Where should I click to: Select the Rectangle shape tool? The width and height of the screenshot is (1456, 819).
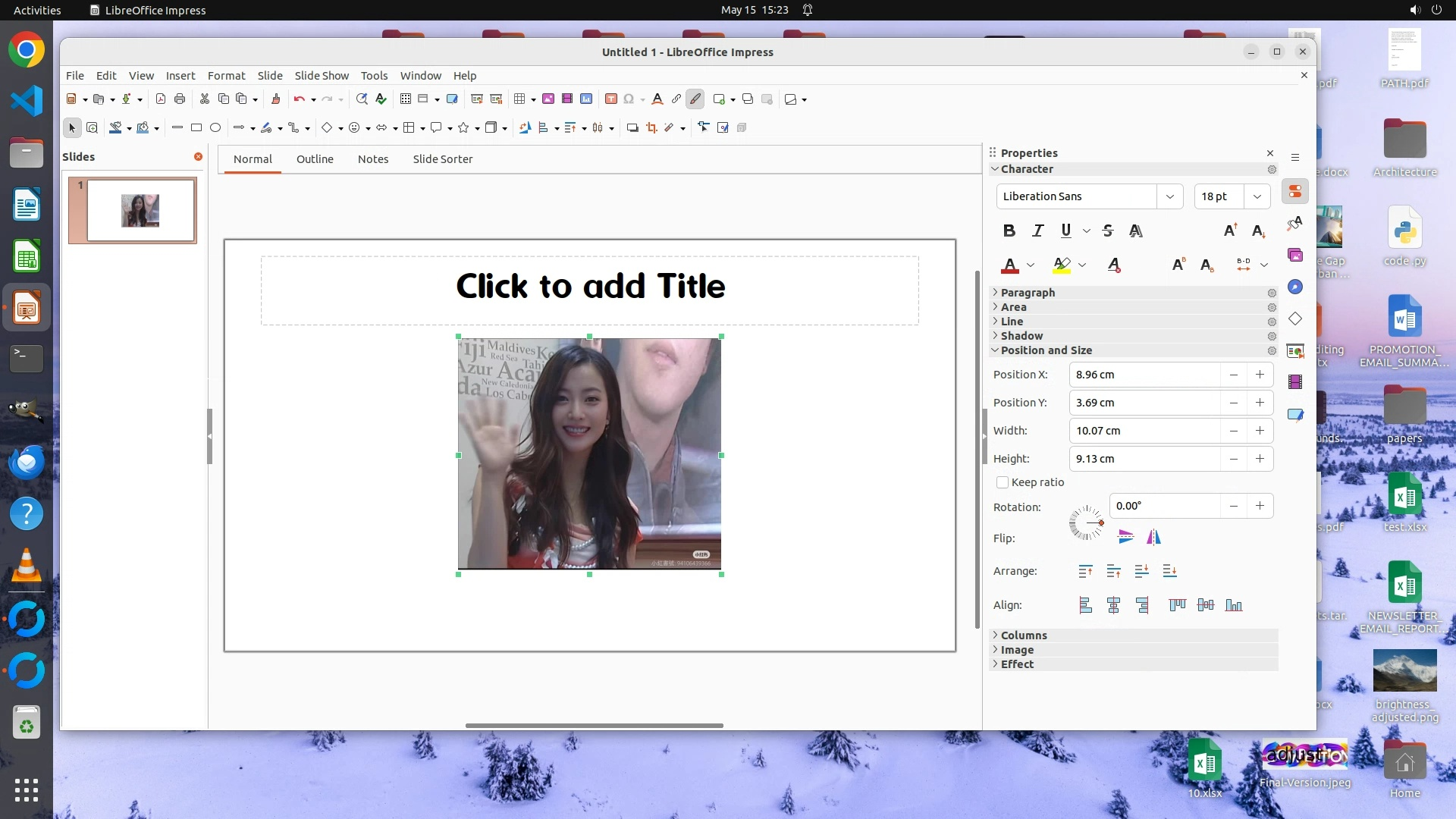[196, 127]
